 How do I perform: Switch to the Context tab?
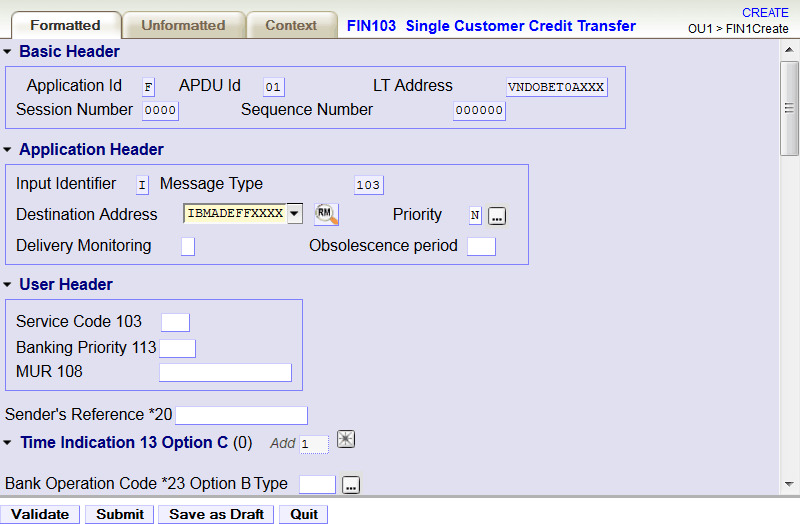point(291,25)
